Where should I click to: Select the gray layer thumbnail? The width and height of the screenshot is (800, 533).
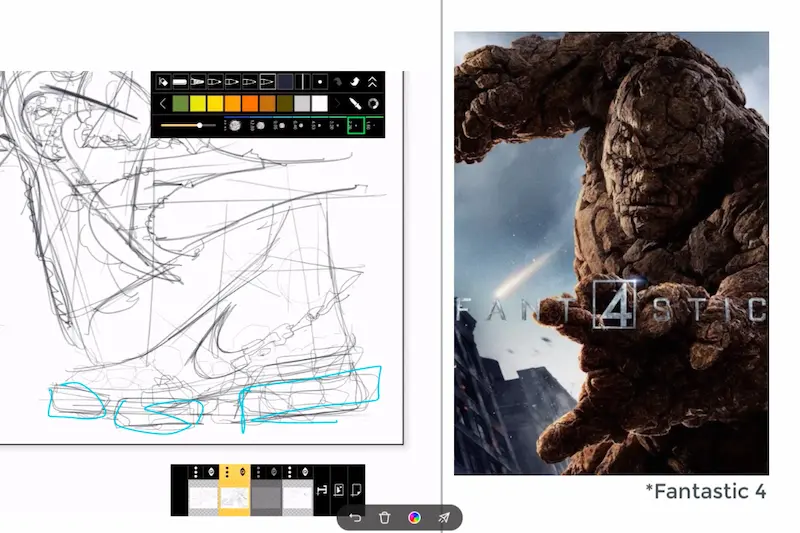266,499
